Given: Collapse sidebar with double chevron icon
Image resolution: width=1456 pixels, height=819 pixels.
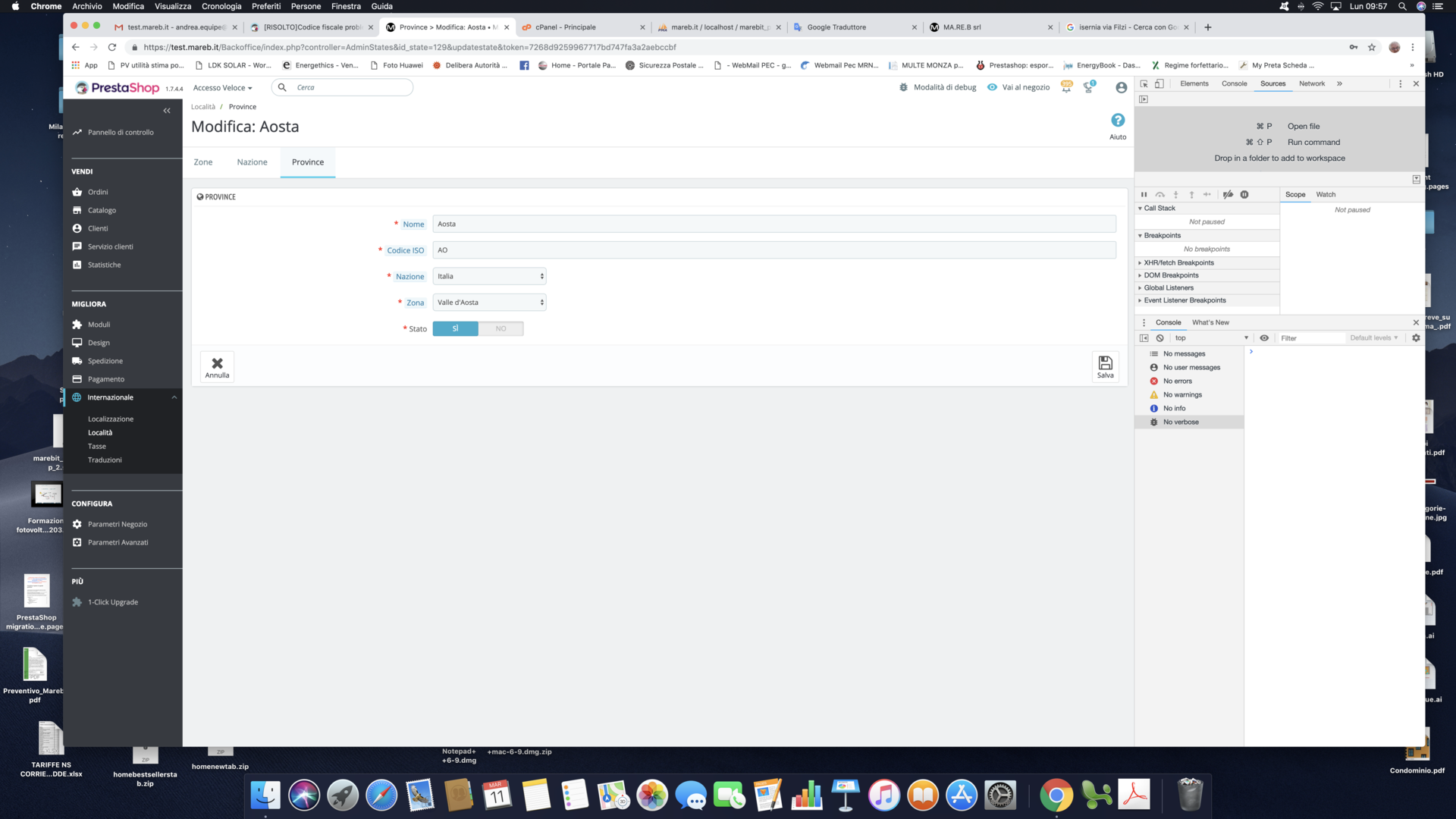Looking at the screenshot, I should click(x=167, y=111).
